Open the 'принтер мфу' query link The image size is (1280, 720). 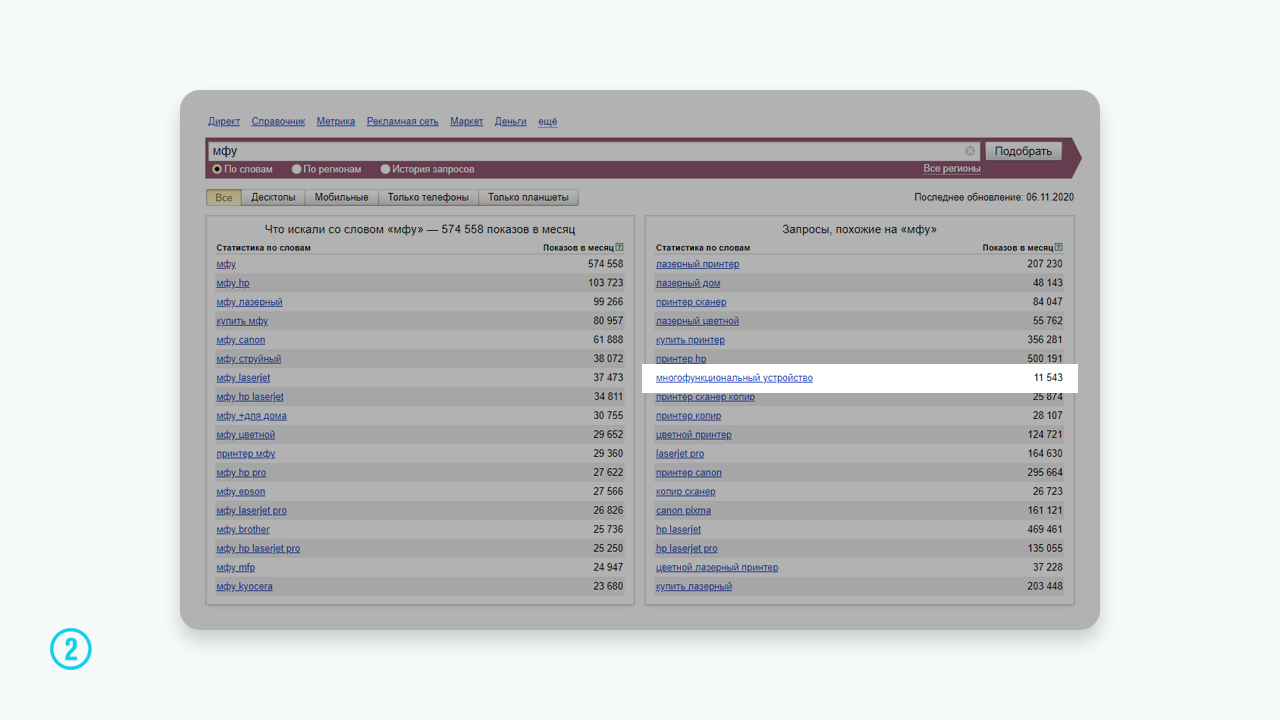coord(246,454)
